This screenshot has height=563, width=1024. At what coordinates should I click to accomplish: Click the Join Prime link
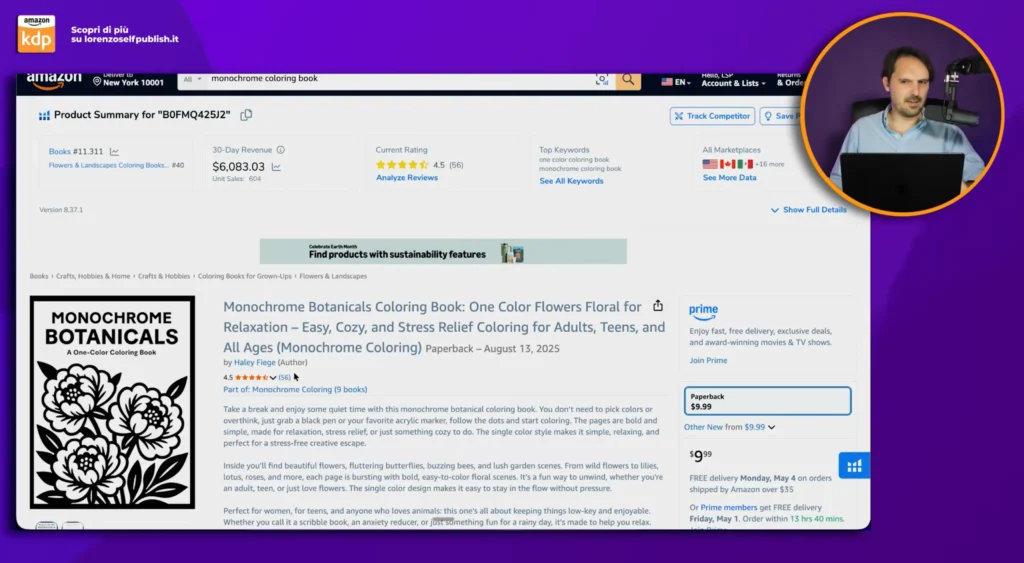click(708, 361)
